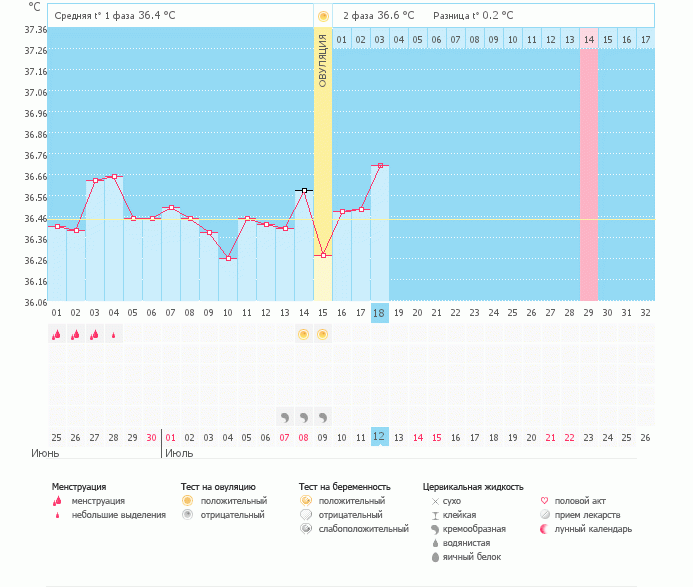The image size is (693, 587).
Task: Select the positive ovulation test icon on day 15
Action: tap(323, 335)
